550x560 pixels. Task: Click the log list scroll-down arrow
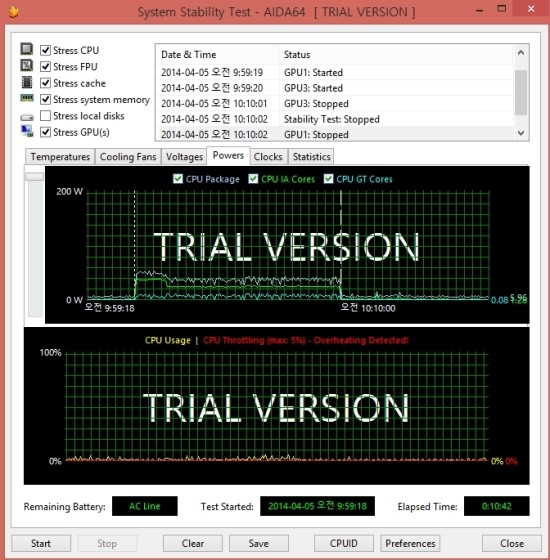[x=521, y=133]
